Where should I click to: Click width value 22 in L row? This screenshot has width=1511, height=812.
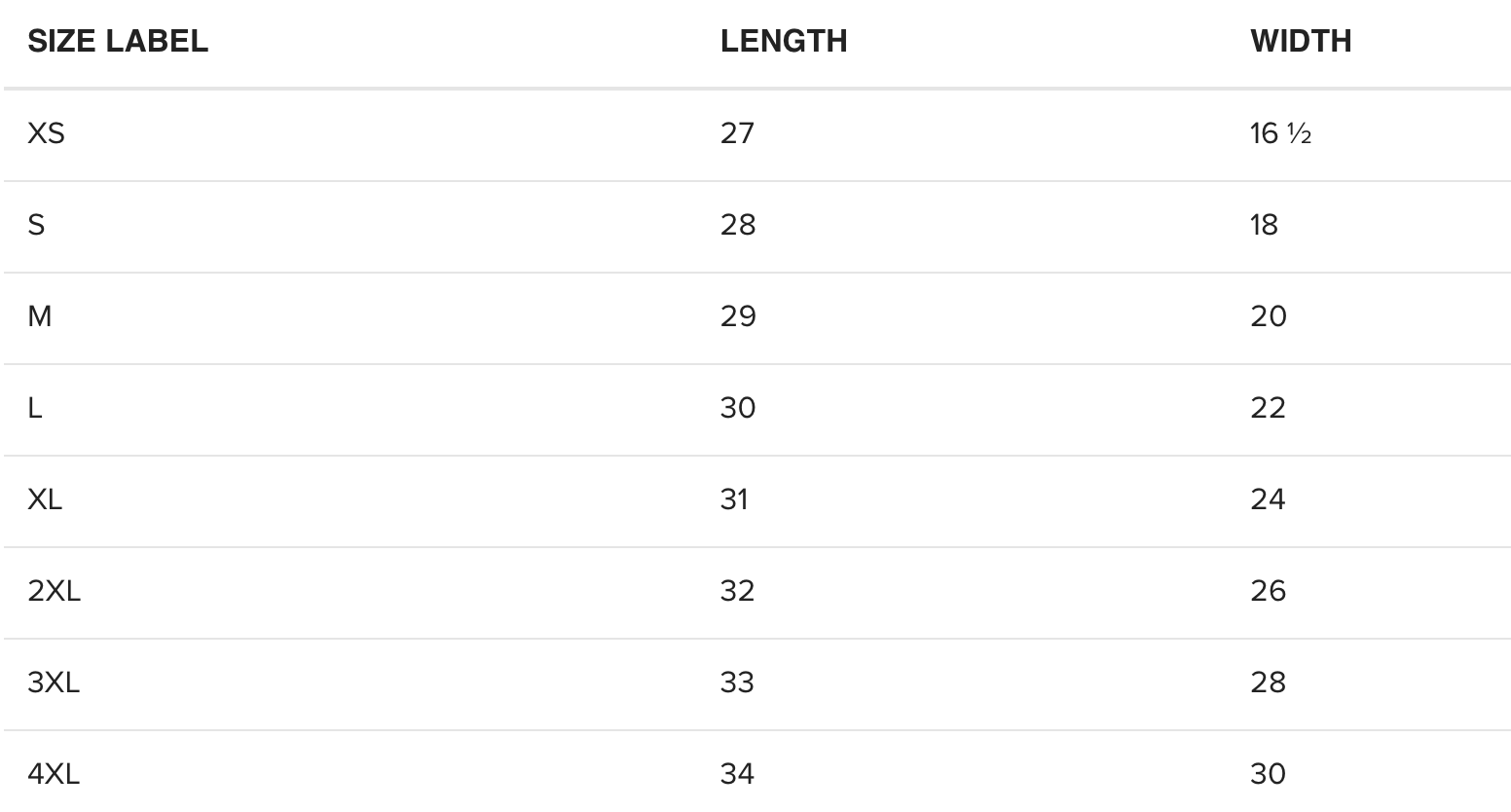(x=1268, y=408)
